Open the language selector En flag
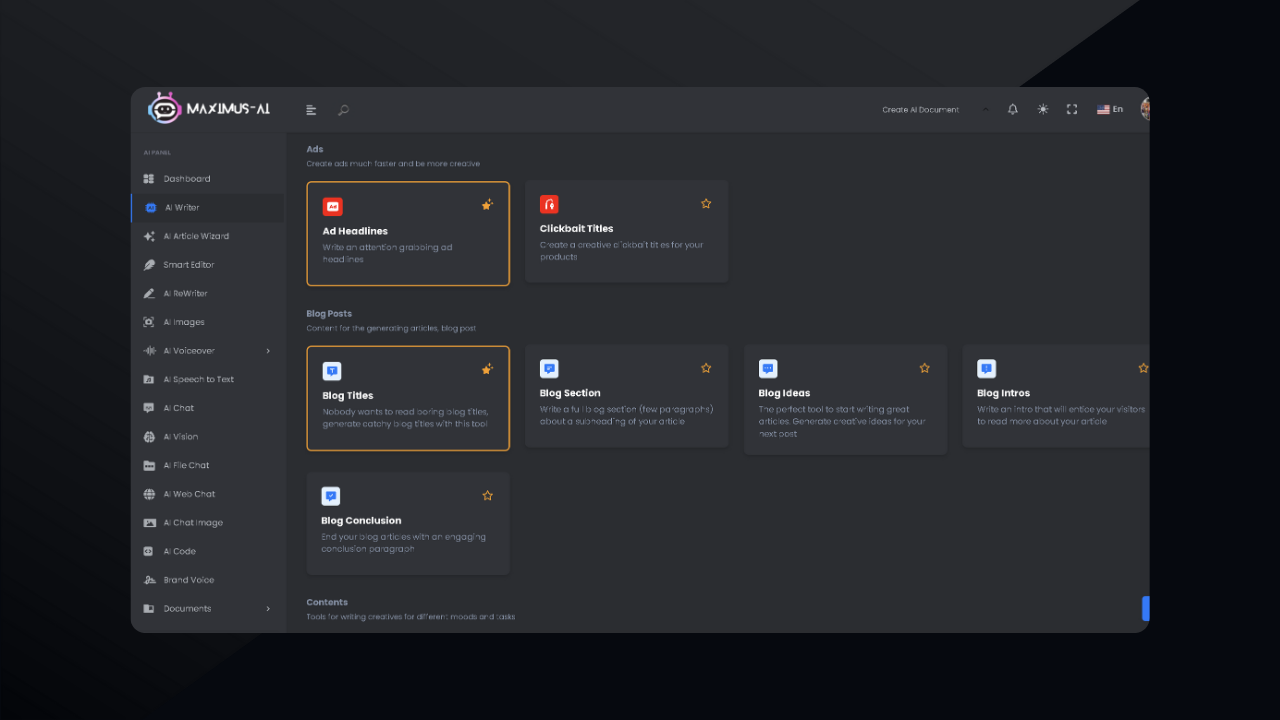 [x=1109, y=110]
